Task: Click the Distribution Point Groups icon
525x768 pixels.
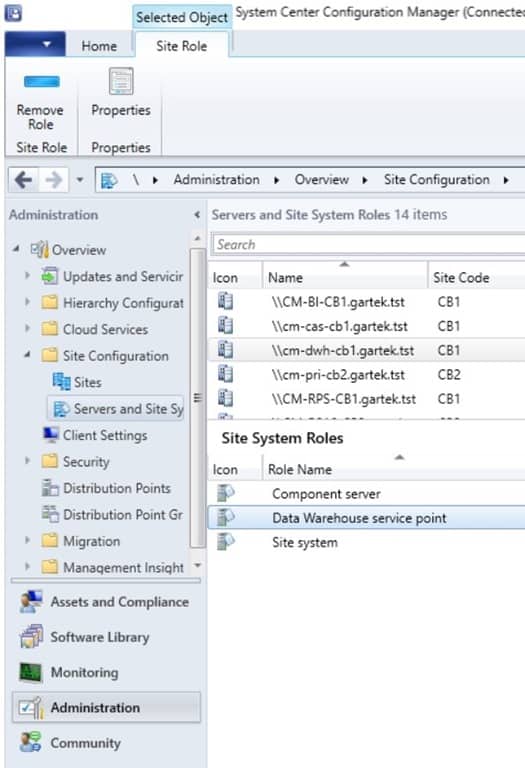Action: click(x=50, y=514)
